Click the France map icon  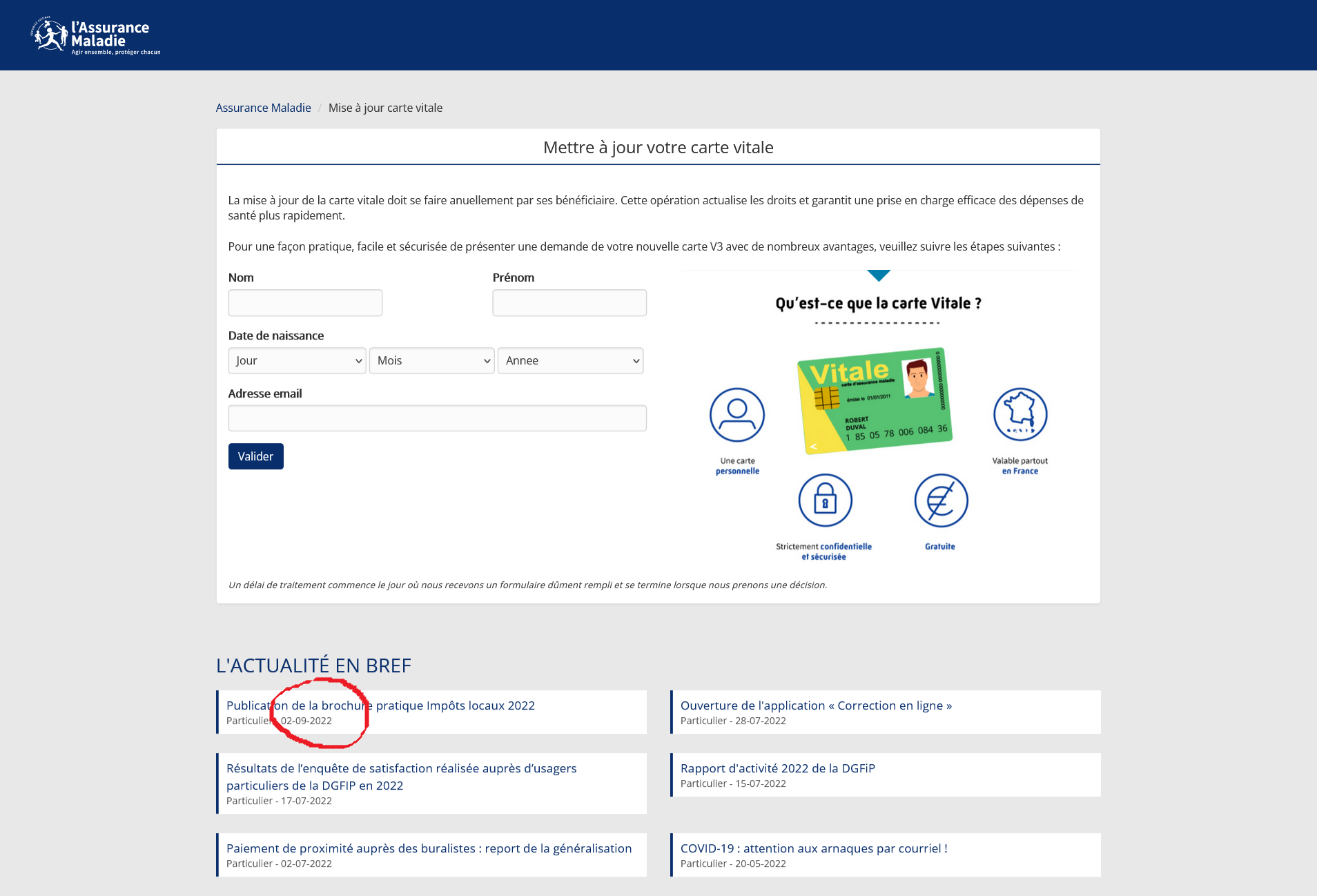[1020, 414]
